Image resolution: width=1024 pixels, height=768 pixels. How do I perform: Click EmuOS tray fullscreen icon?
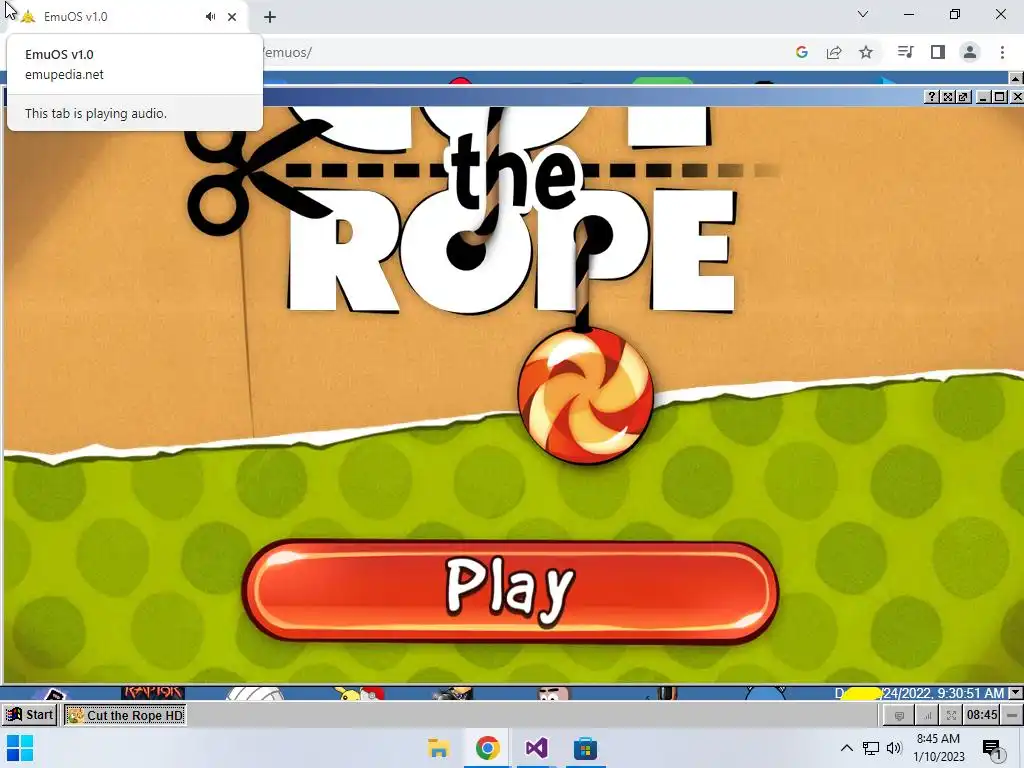pyautogui.click(x=952, y=716)
